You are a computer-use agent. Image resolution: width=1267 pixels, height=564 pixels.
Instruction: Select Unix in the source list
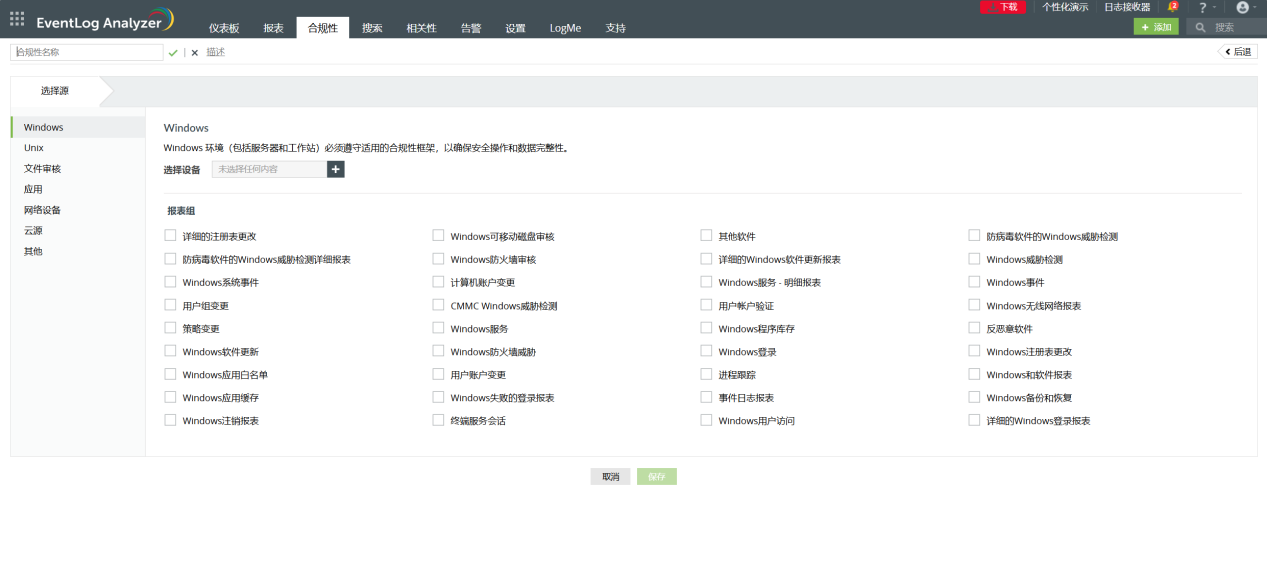click(34, 148)
